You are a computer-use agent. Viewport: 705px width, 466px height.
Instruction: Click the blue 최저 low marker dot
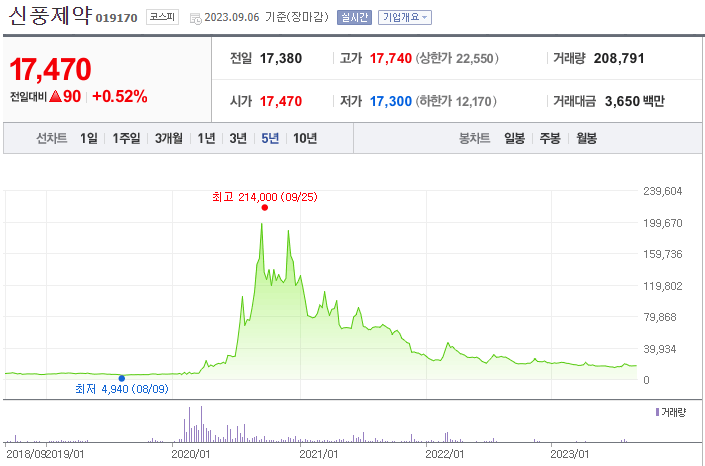pyautogui.click(x=122, y=377)
